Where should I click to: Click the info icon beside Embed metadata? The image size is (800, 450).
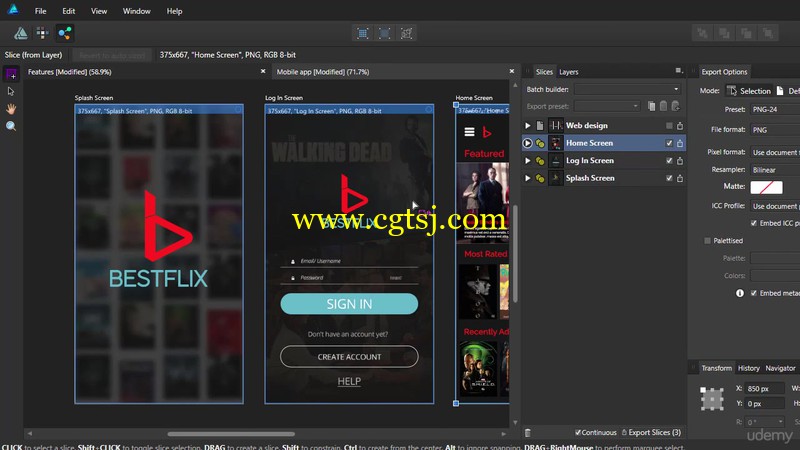point(740,293)
